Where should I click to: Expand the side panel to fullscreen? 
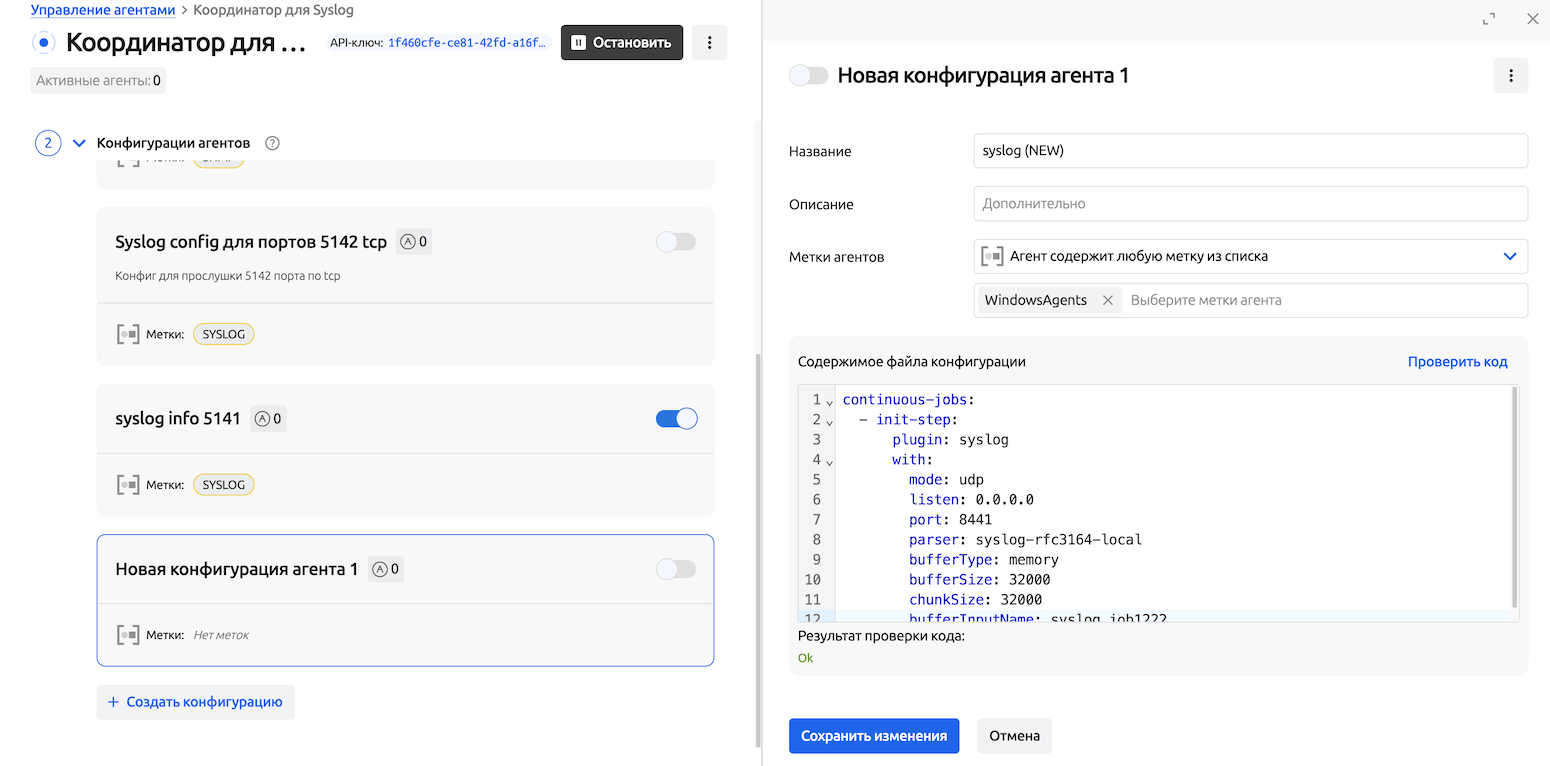pos(1489,19)
